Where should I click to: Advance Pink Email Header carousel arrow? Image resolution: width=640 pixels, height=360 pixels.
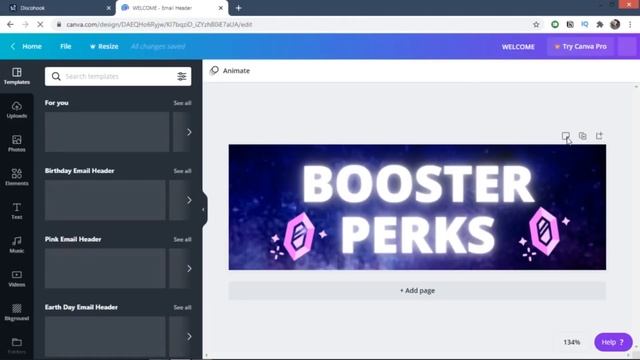tap(189, 269)
